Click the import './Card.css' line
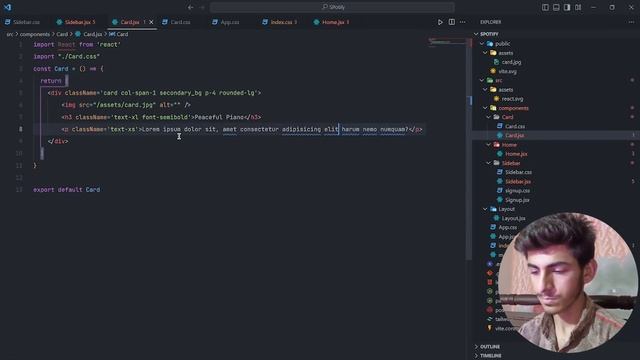The height and width of the screenshot is (360, 640). pos(67,57)
